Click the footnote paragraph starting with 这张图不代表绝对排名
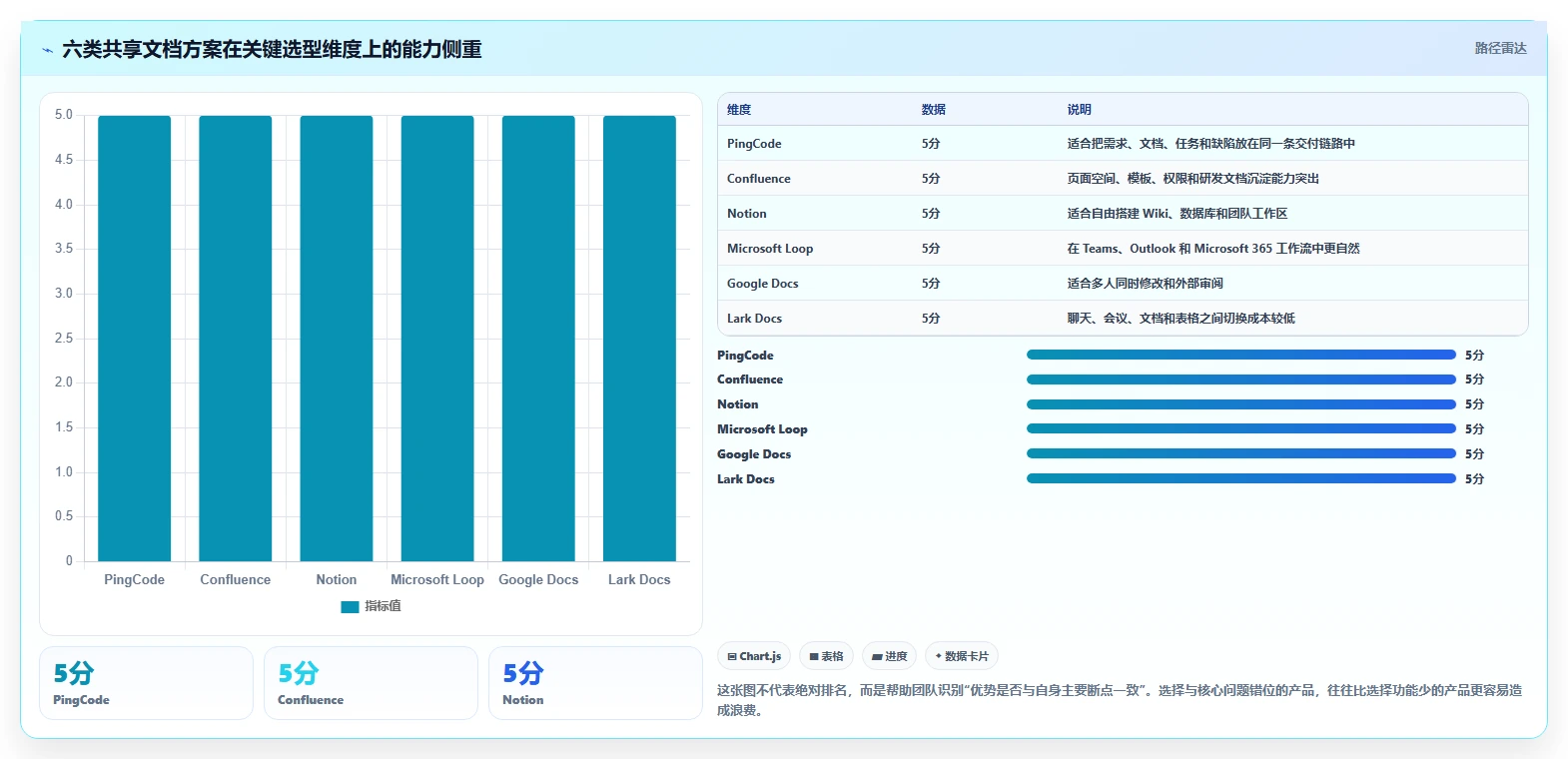 pyautogui.click(x=1120, y=700)
